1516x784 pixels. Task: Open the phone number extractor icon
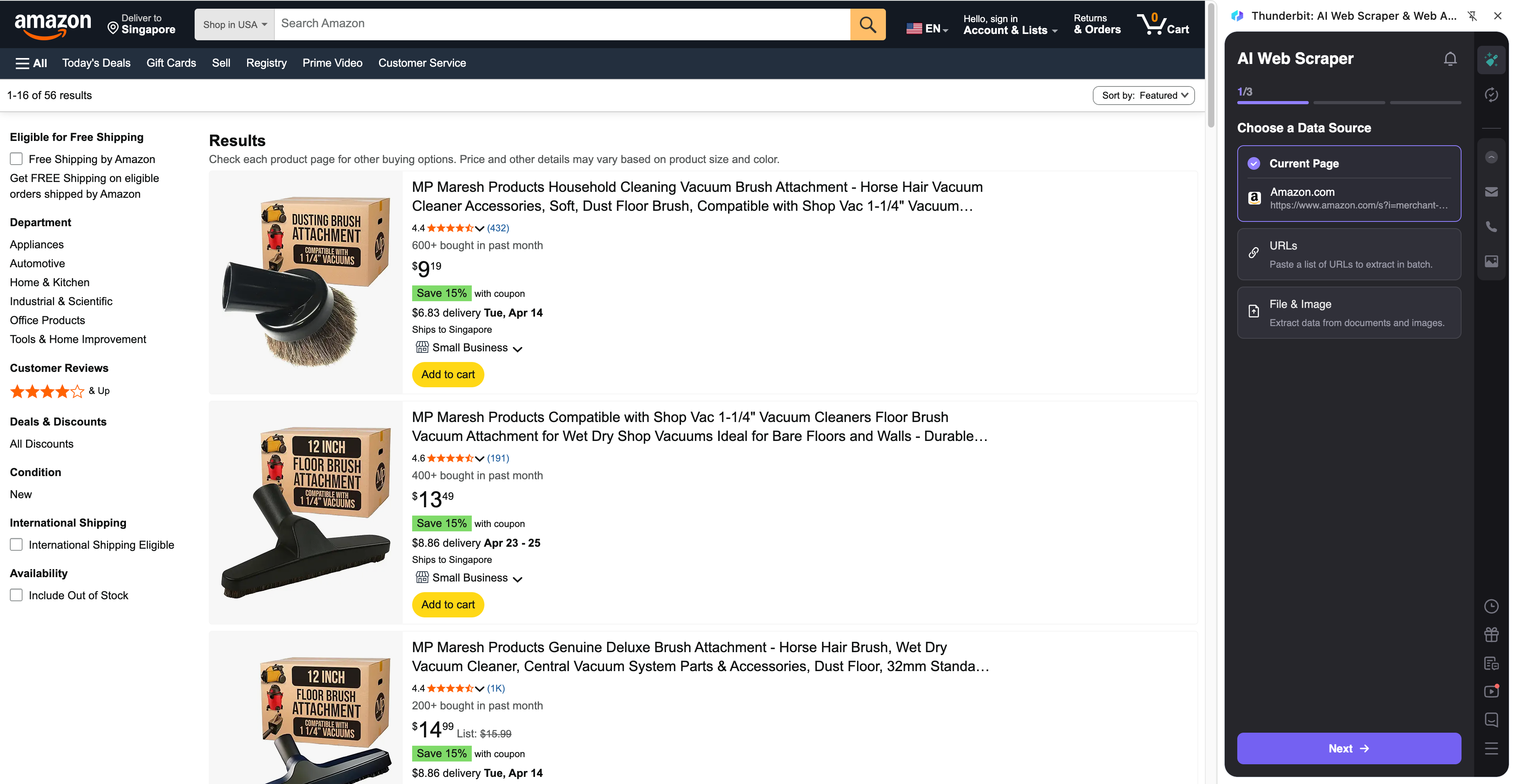[x=1491, y=227]
